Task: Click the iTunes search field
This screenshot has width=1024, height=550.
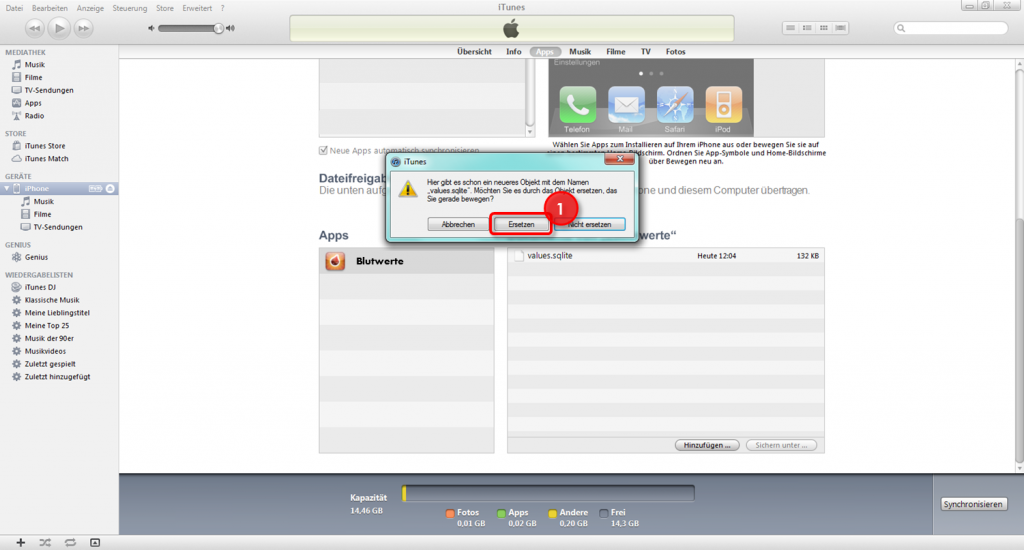Action: click(x=950, y=28)
